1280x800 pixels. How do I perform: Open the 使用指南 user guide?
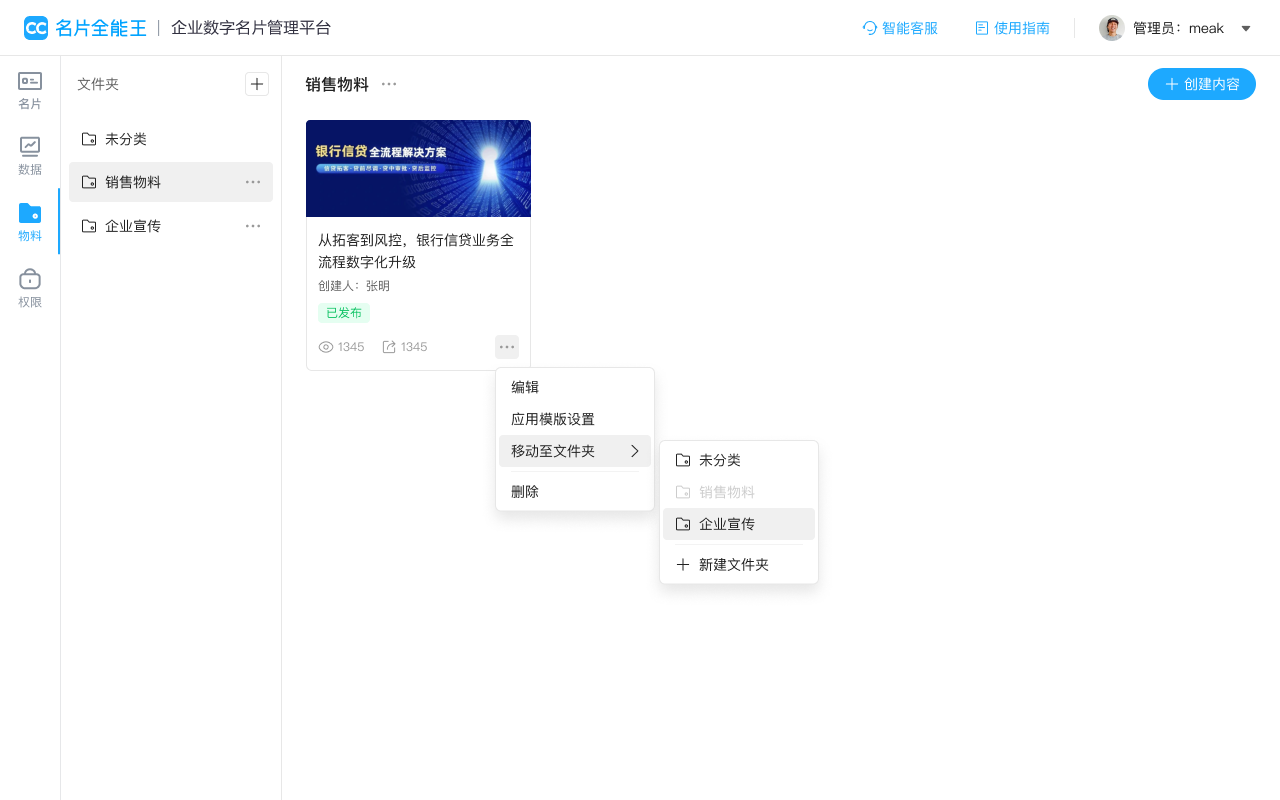coord(1012,28)
